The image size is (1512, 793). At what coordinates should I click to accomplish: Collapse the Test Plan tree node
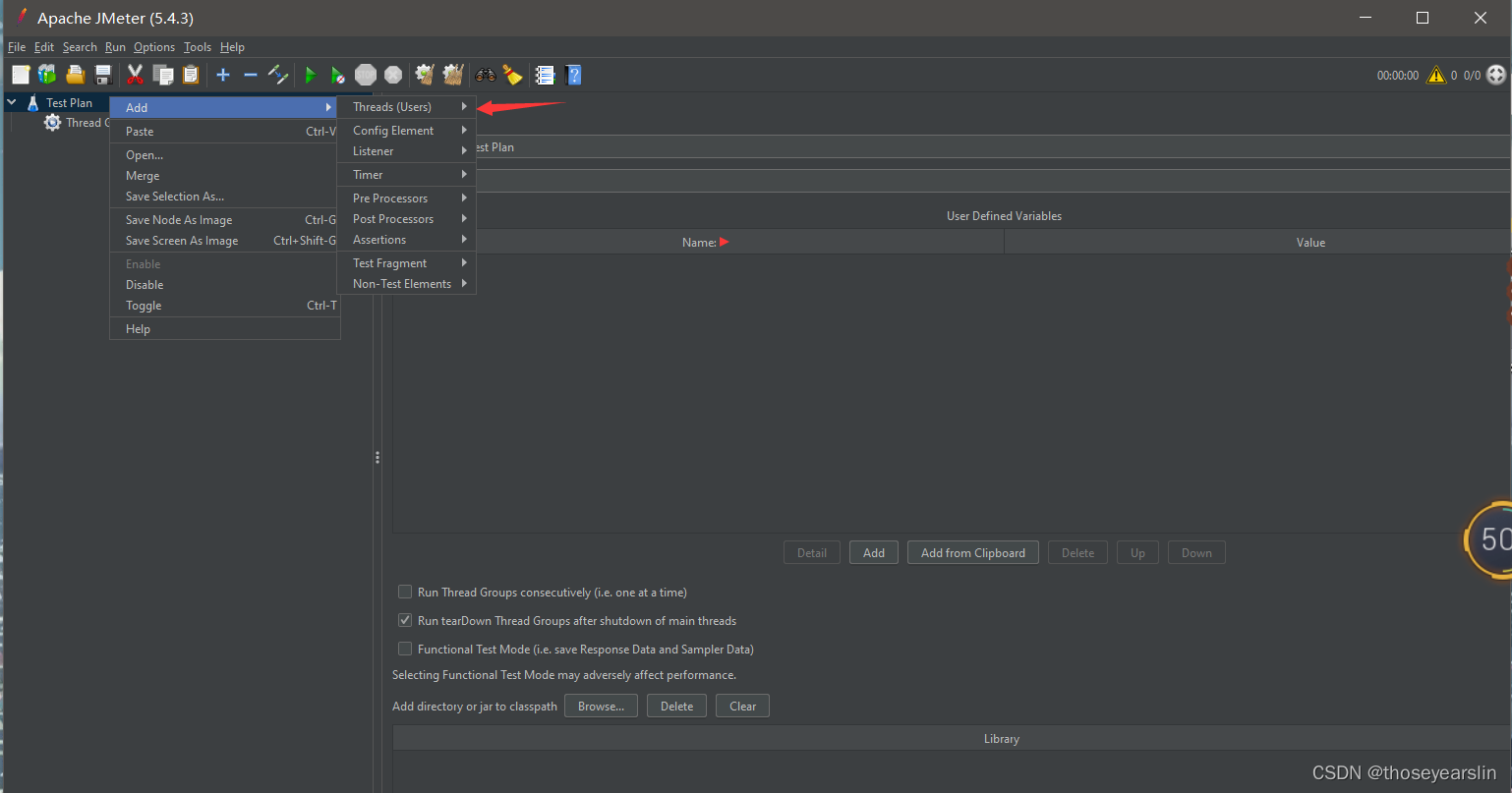click(x=12, y=102)
